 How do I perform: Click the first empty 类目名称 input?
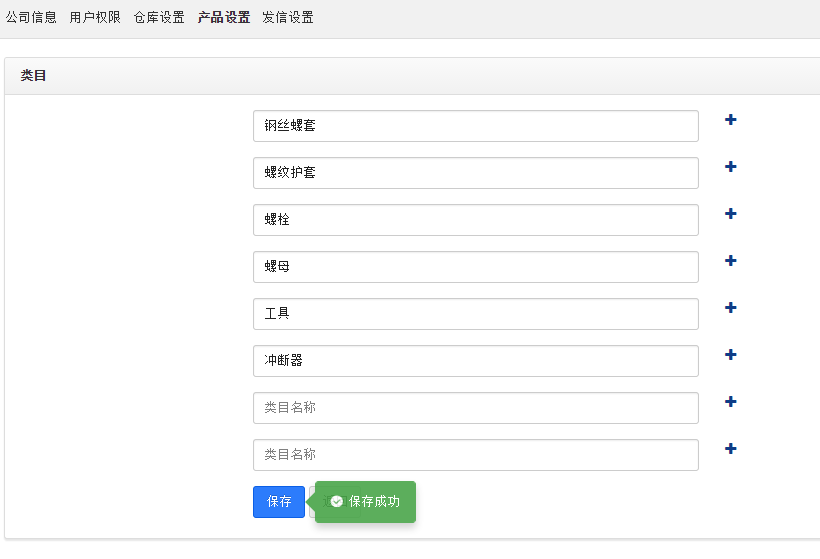(476, 408)
